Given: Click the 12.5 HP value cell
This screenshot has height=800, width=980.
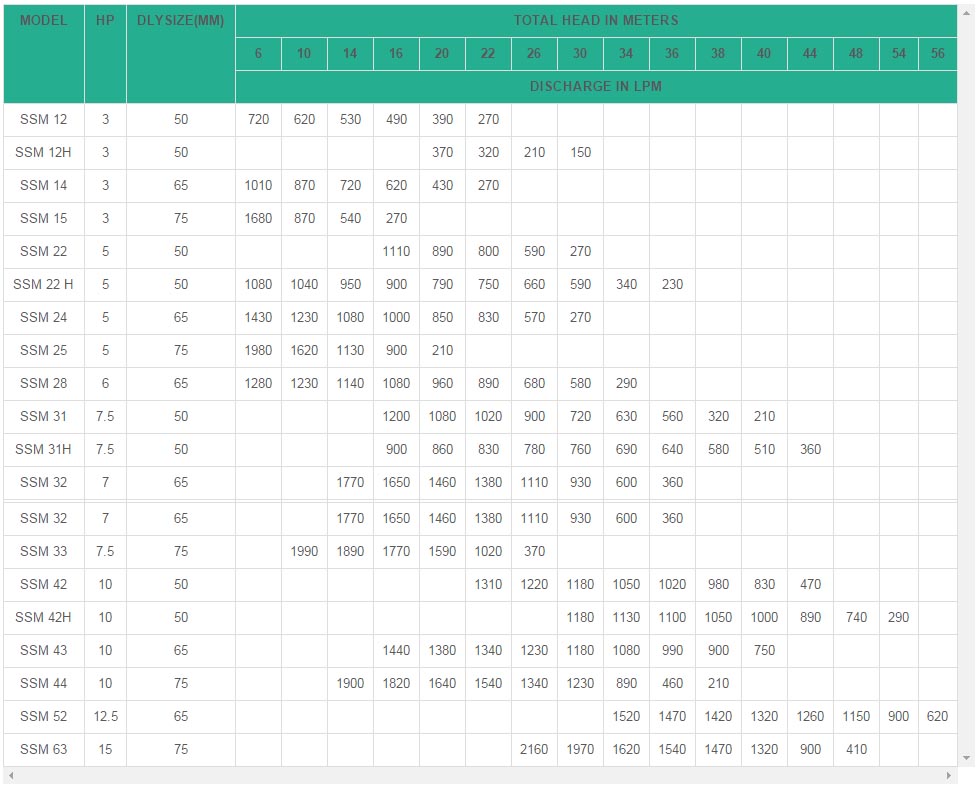Looking at the screenshot, I should point(105,716).
